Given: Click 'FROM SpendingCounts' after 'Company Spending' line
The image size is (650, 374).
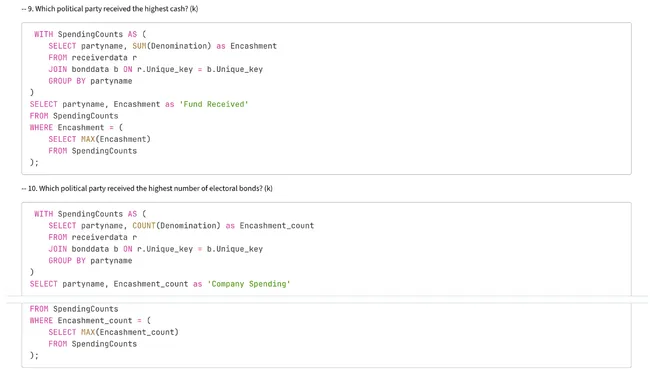Looking at the screenshot, I should coord(74,309).
